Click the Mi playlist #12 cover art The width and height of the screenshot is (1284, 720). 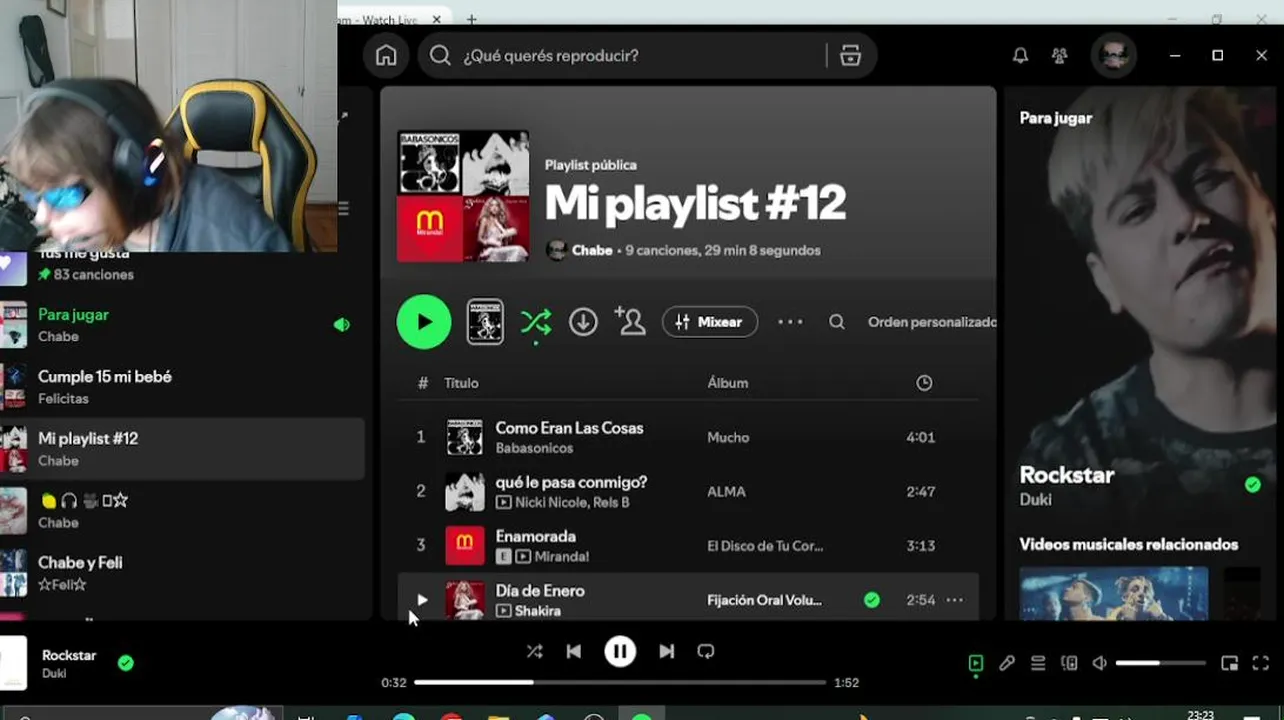coord(463,196)
